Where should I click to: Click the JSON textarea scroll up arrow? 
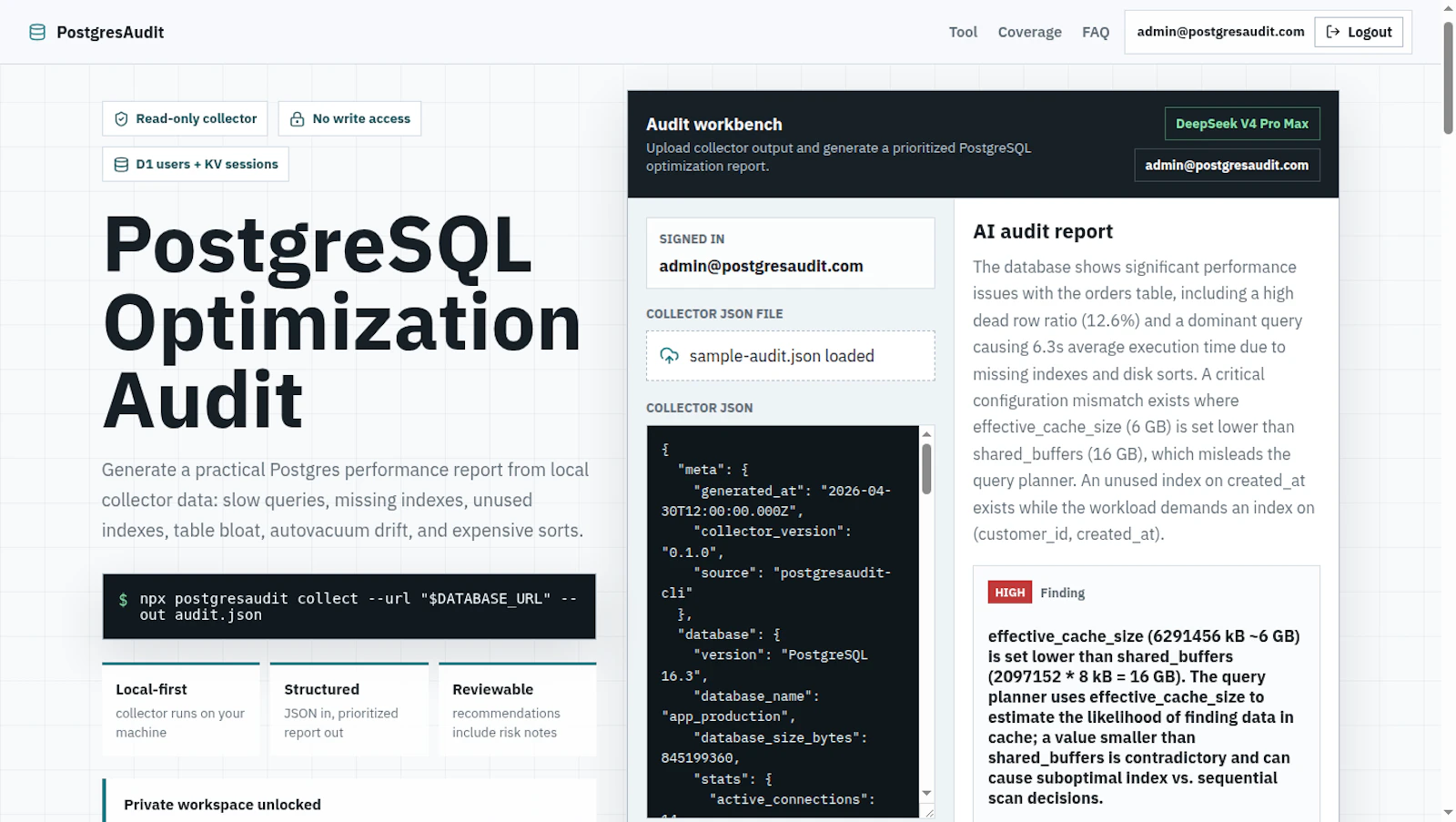tap(926, 434)
